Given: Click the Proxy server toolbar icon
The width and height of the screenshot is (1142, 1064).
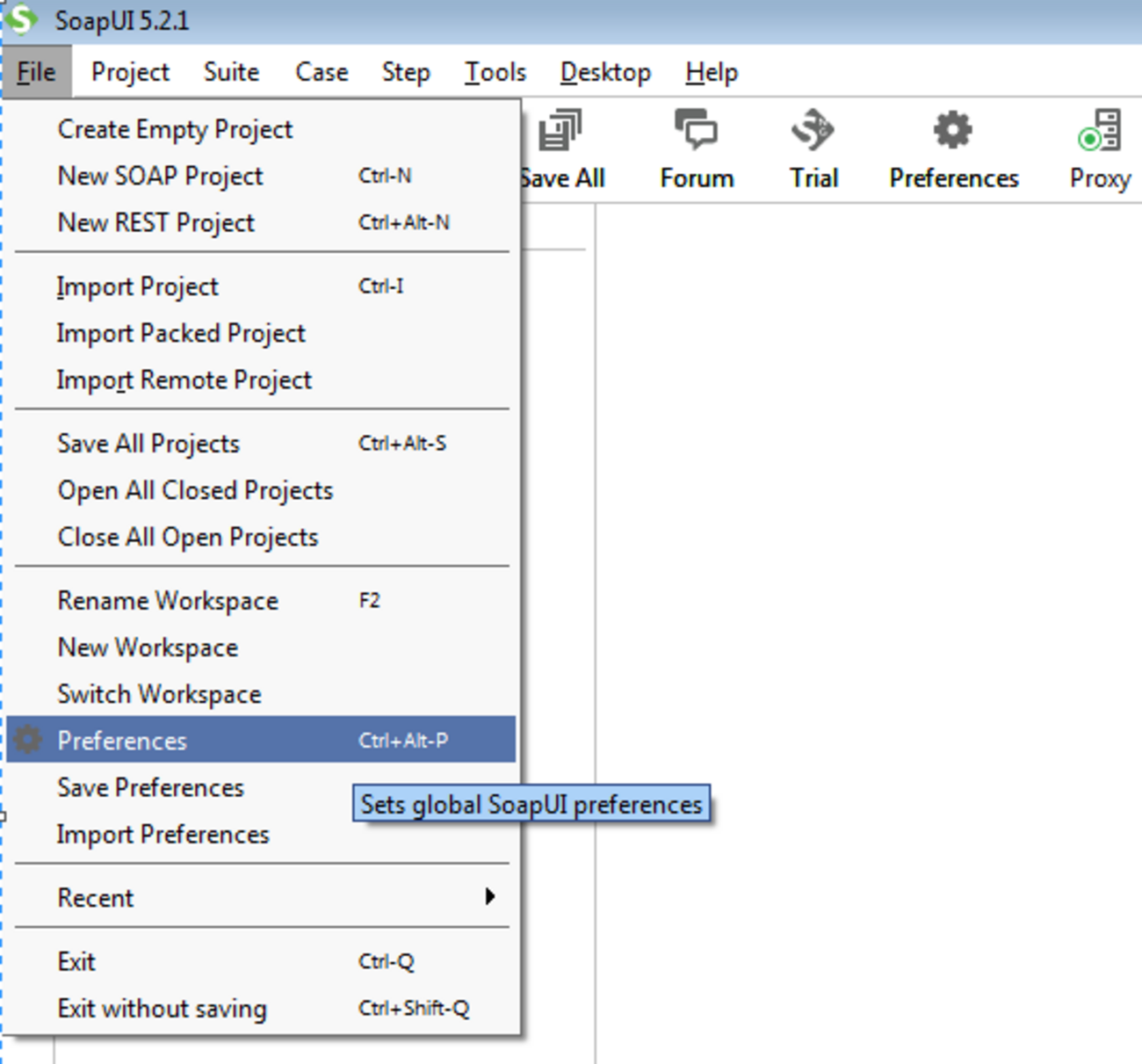Looking at the screenshot, I should tap(1099, 130).
